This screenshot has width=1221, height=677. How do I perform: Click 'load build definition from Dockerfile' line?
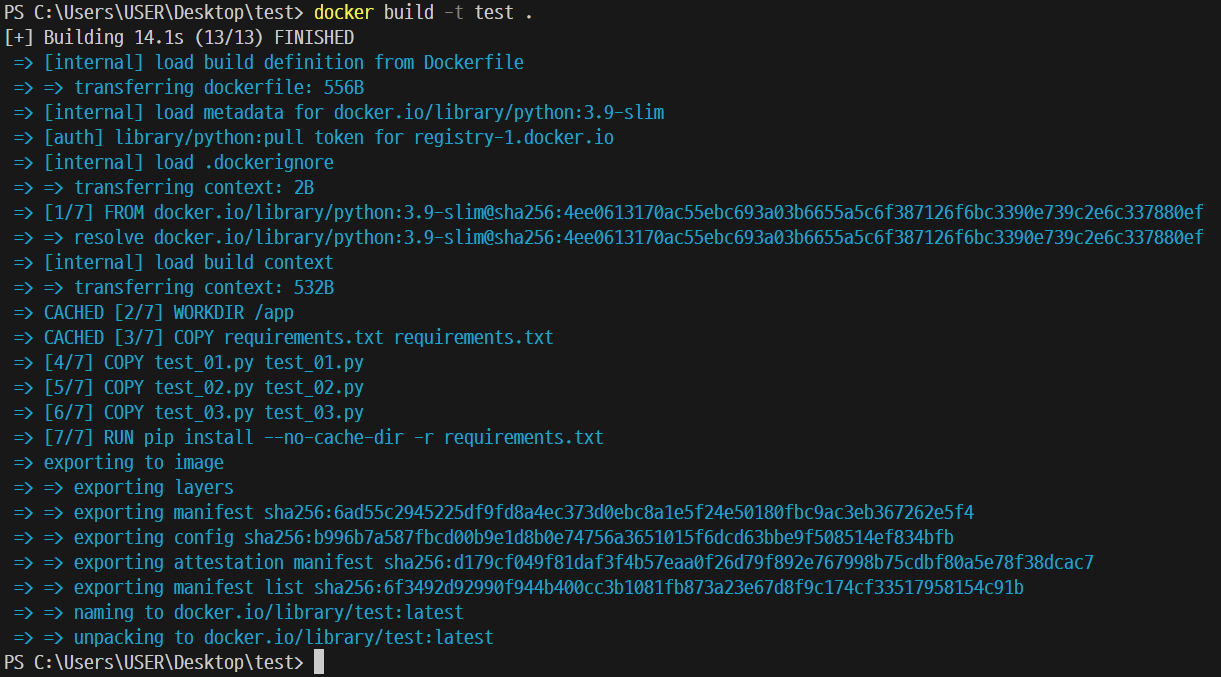[x=269, y=63]
